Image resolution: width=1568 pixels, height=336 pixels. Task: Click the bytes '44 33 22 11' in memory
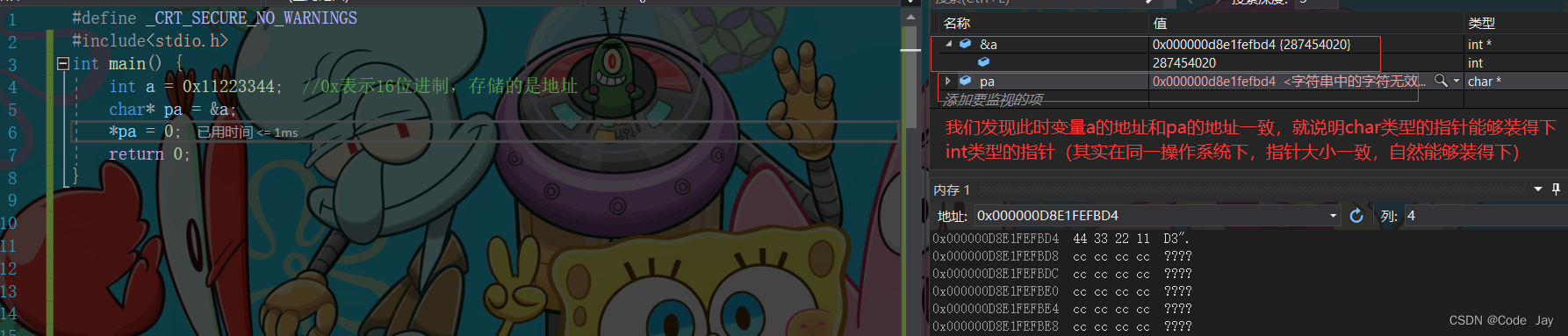[x=1111, y=239]
